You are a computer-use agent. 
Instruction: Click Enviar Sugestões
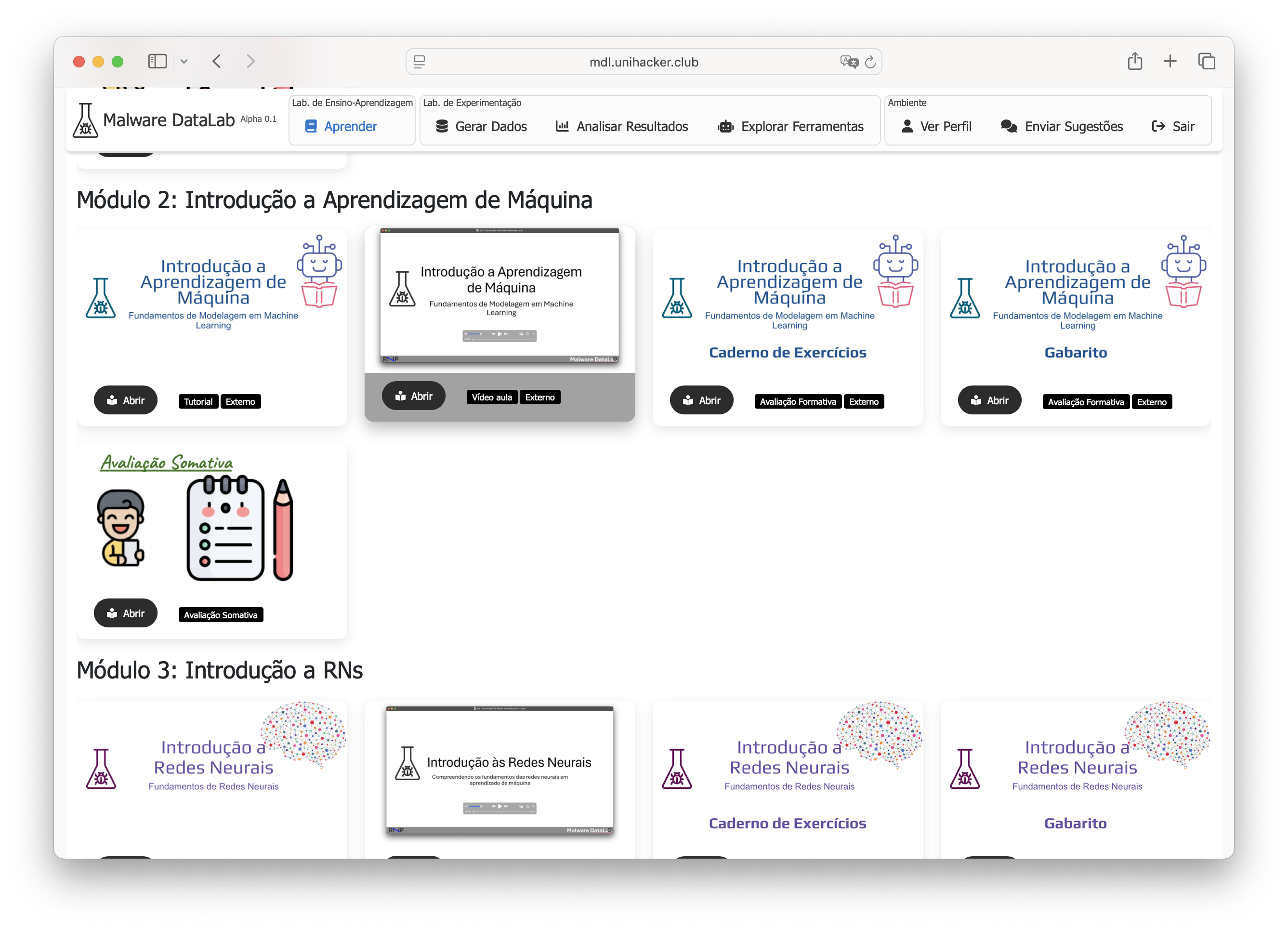tap(1062, 126)
